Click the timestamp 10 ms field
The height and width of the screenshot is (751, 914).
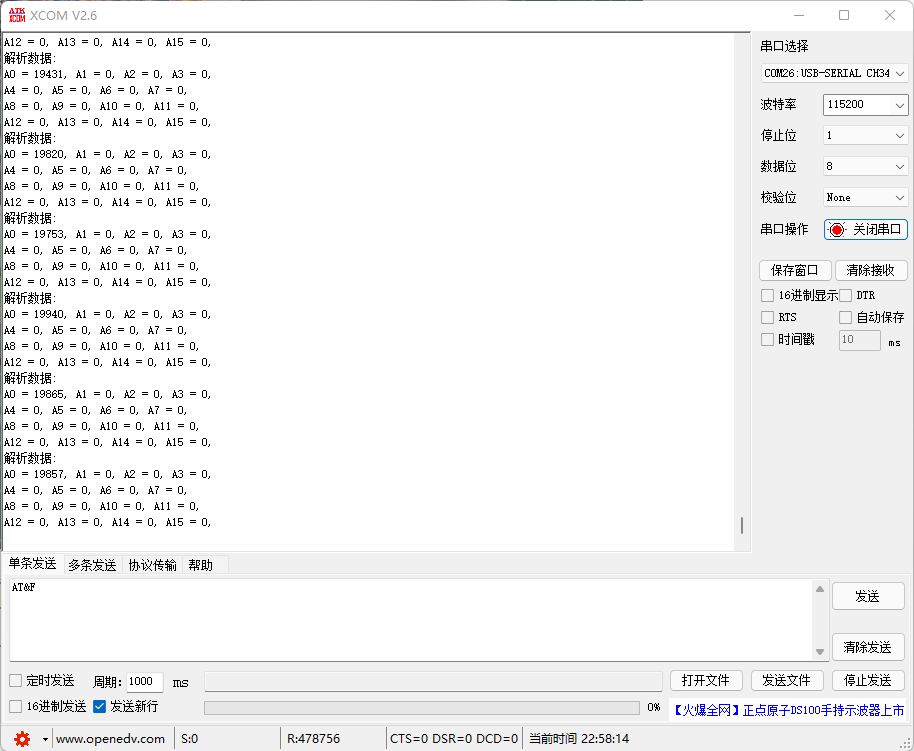click(x=859, y=340)
